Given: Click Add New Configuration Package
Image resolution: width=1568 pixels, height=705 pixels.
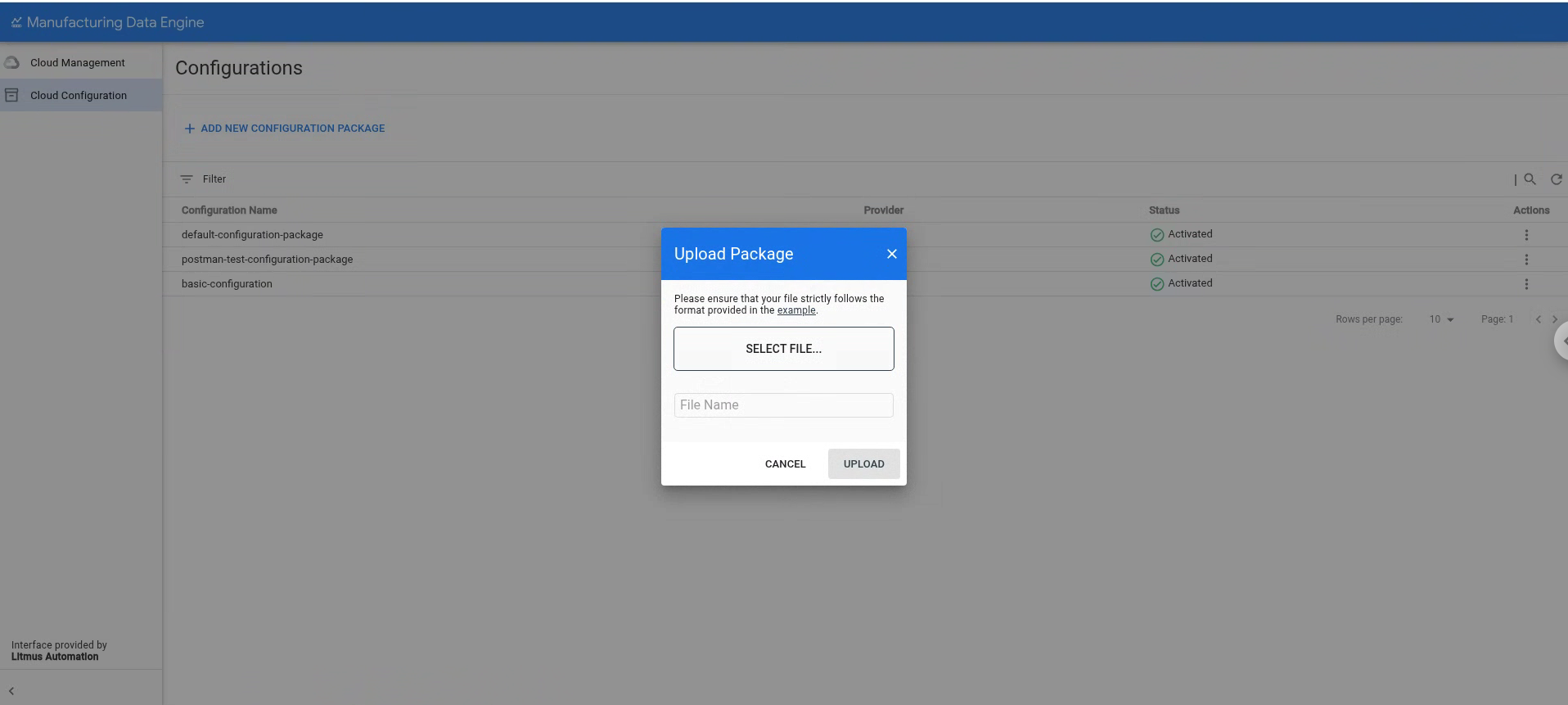Looking at the screenshot, I should pyautogui.click(x=284, y=129).
